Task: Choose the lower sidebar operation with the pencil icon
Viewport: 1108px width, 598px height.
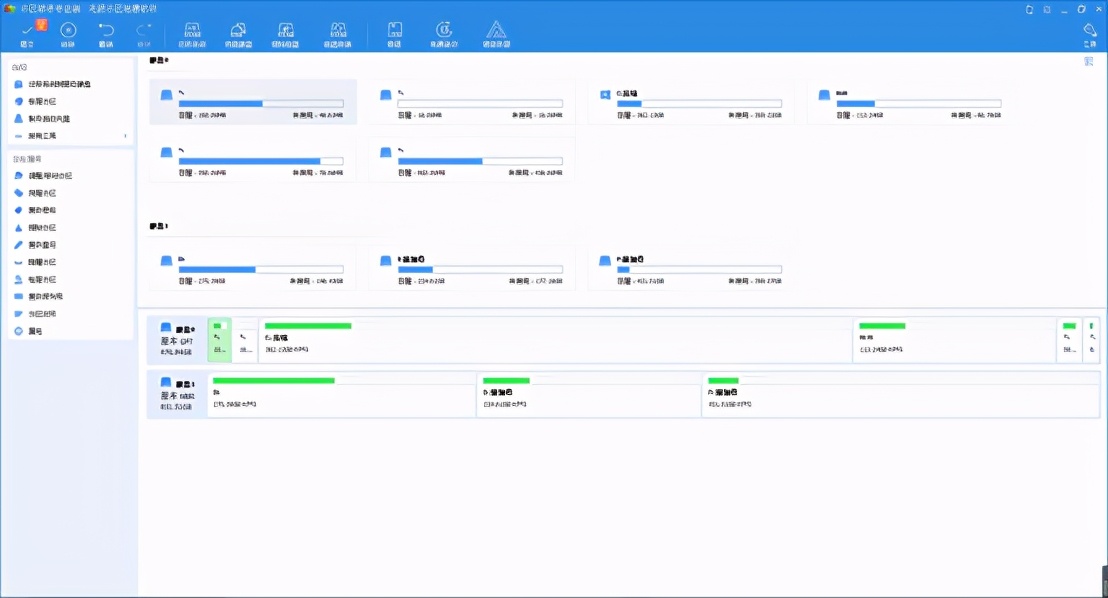Action: click(x=70, y=245)
